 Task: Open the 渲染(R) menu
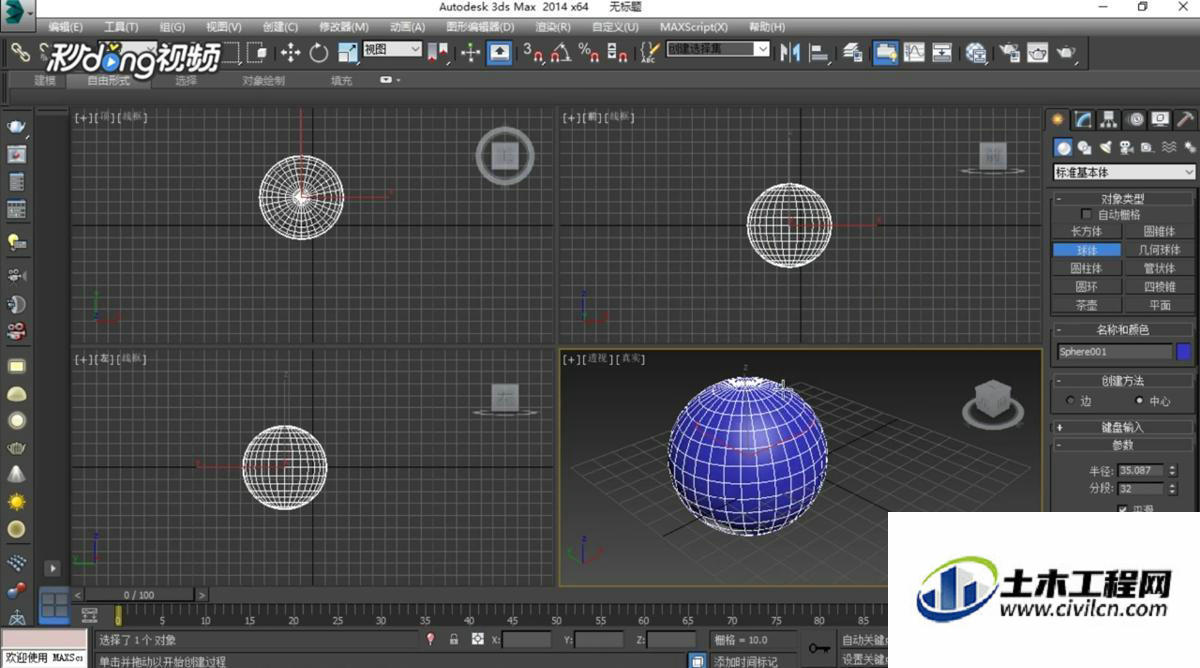(x=552, y=27)
